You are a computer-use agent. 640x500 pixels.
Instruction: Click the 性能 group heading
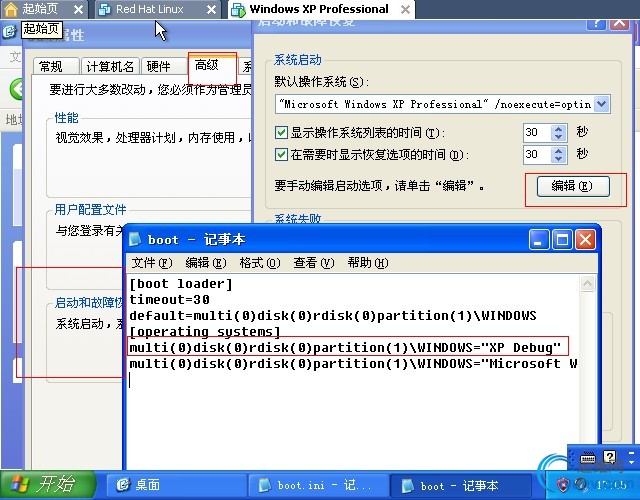tap(66, 118)
